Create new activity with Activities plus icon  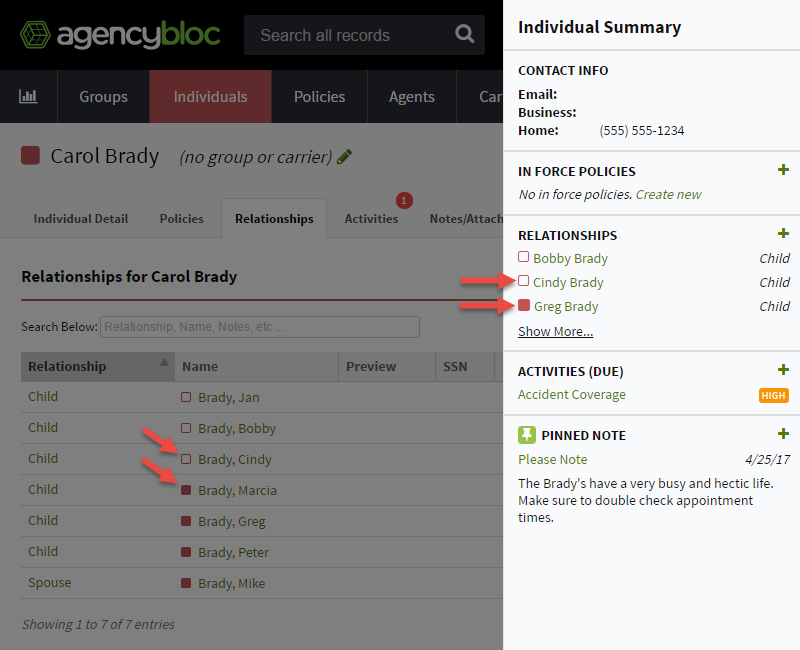point(785,370)
